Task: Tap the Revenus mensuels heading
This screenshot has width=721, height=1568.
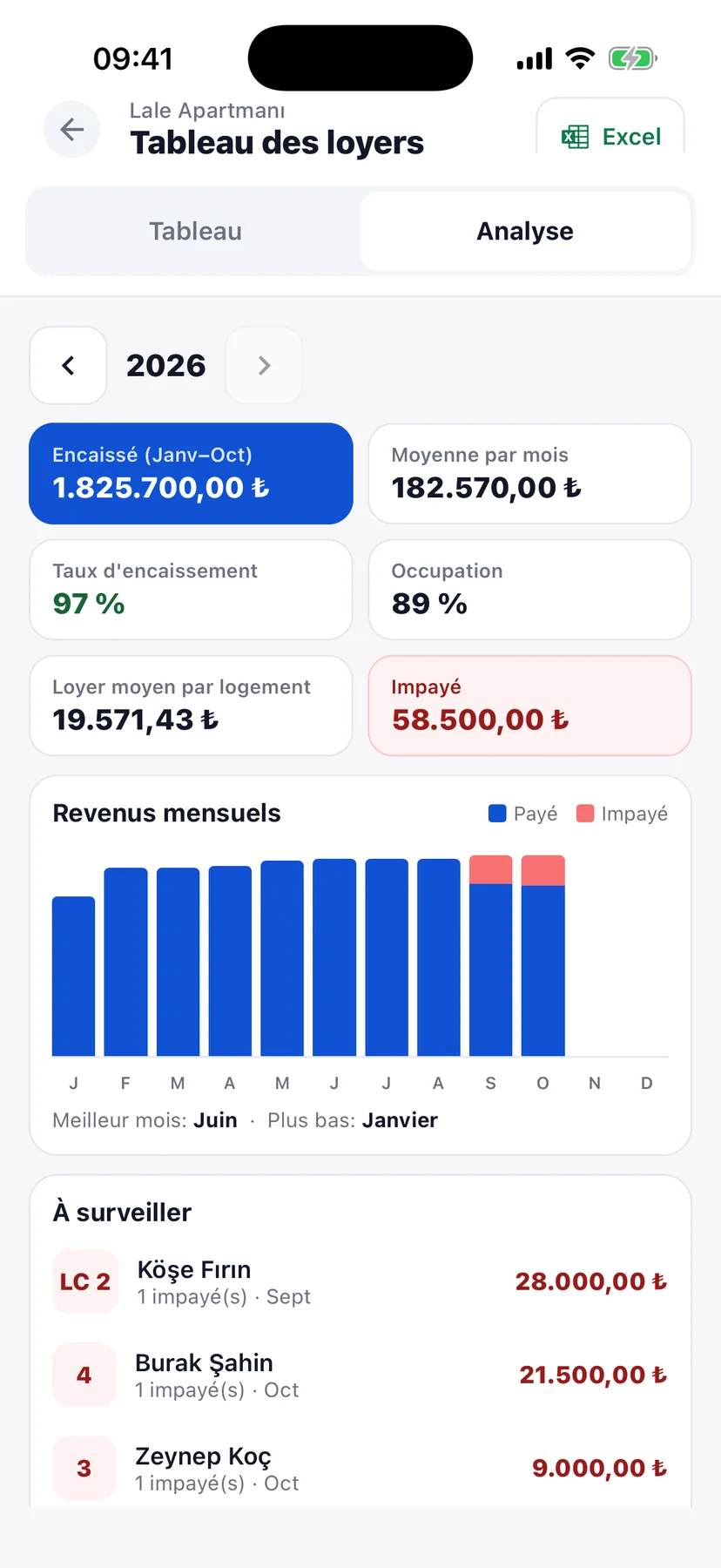Action: [166, 813]
